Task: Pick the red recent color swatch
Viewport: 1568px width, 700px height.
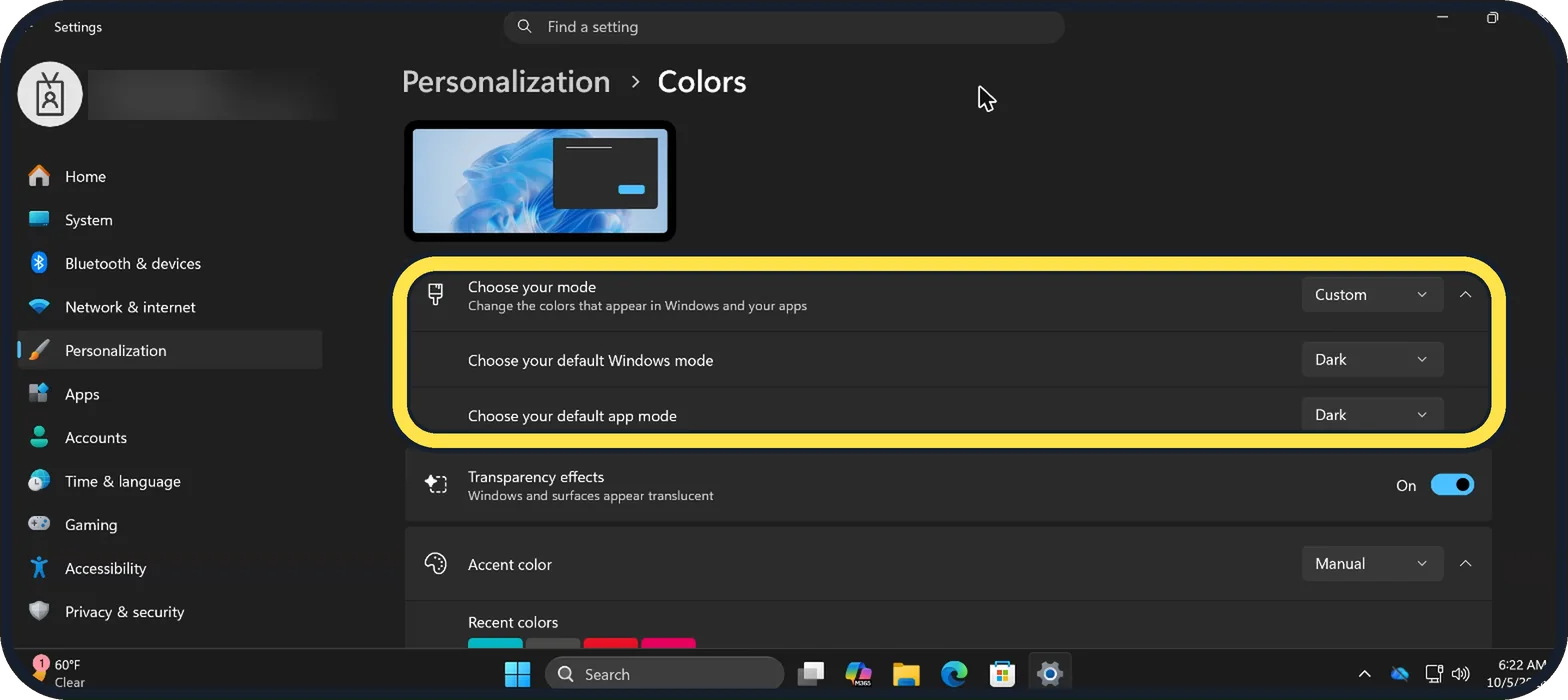Action: 611,644
